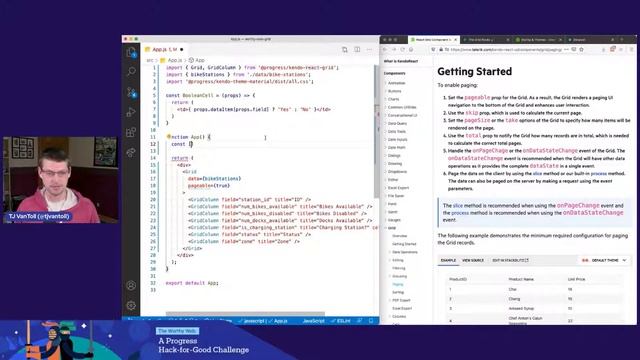Collapse the Grid section in docs sidebar
Screen dimensions: 640x360
391,228
